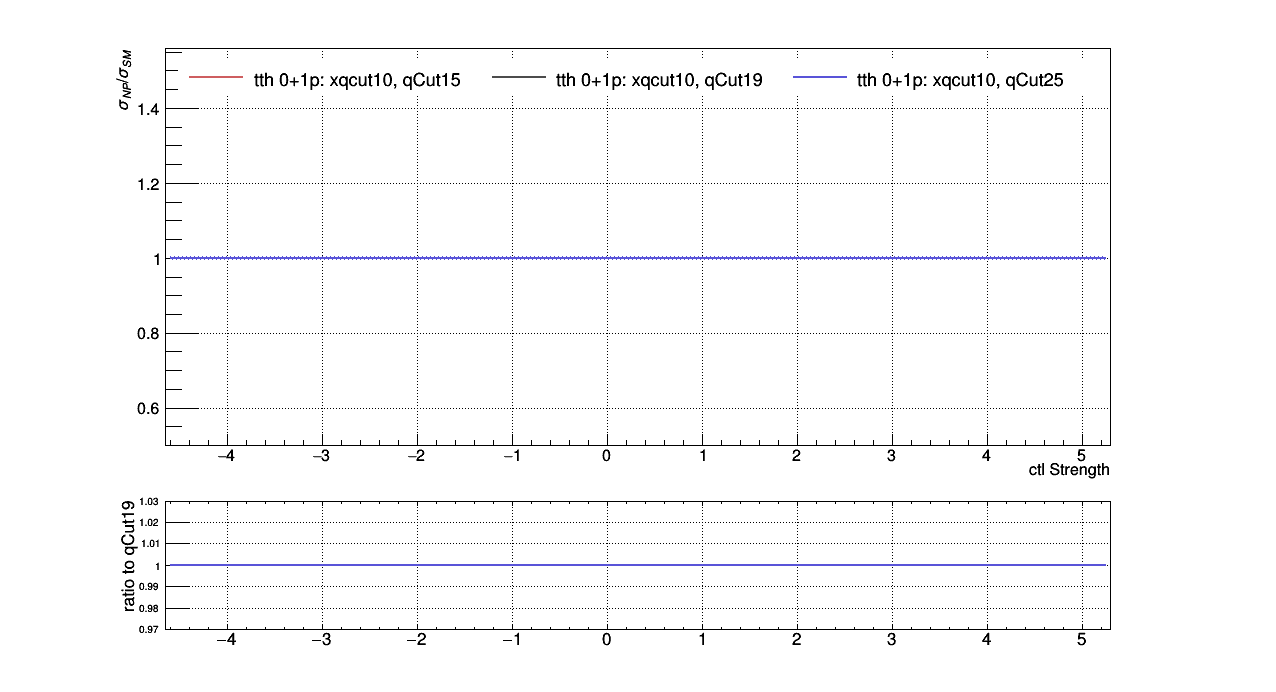Click main plot x-axis tick label 4
The height and width of the screenshot is (692, 1276).
point(987,455)
